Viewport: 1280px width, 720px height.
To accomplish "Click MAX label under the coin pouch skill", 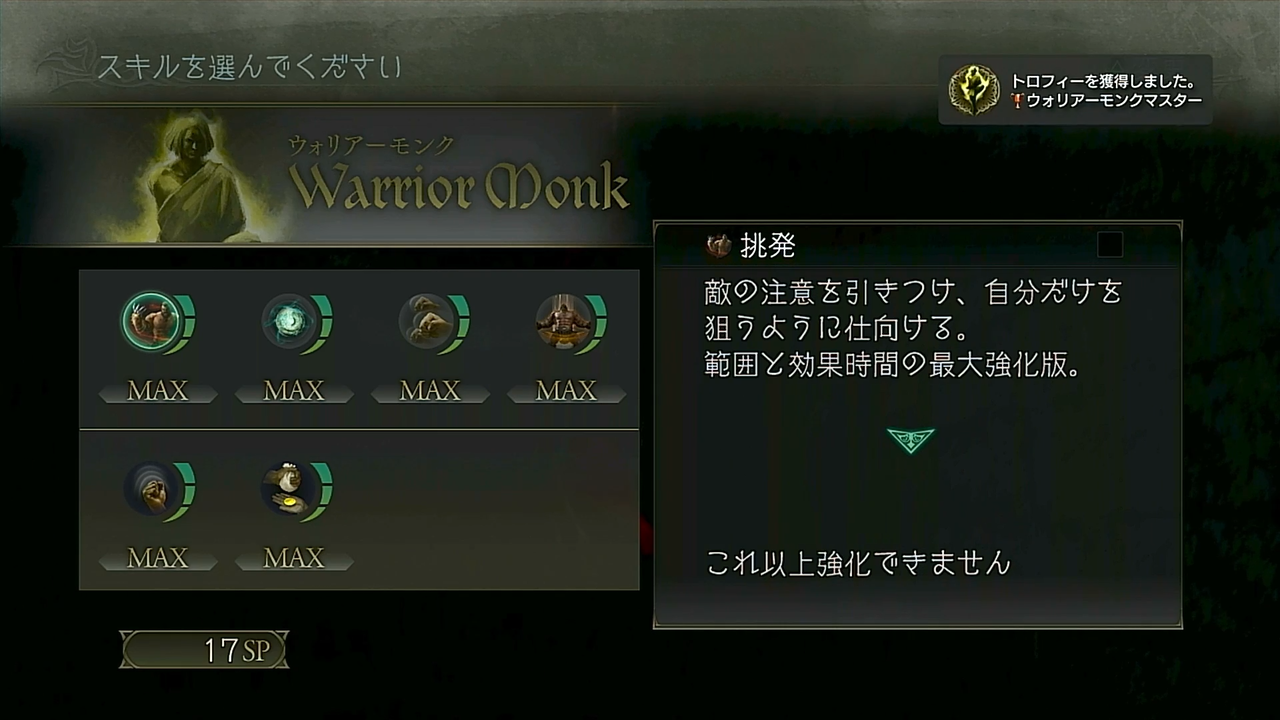I will click(x=294, y=558).
